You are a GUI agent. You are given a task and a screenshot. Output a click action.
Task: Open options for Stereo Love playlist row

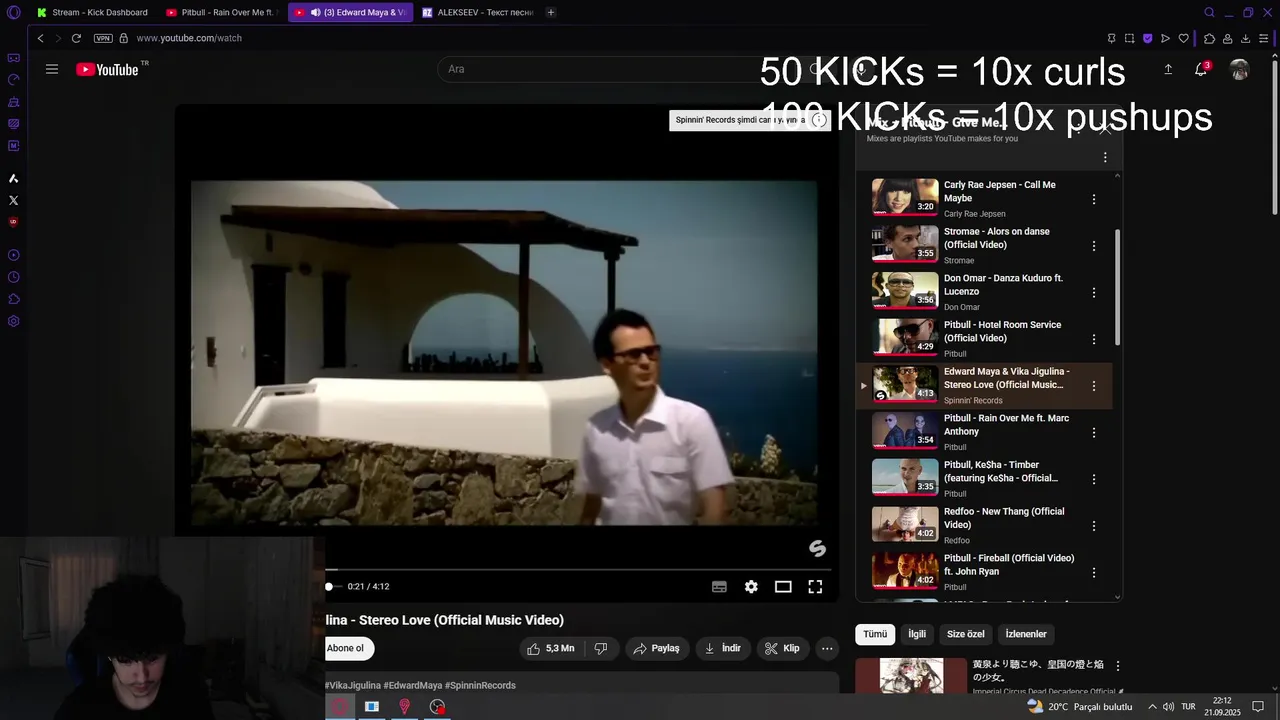[x=1094, y=386]
